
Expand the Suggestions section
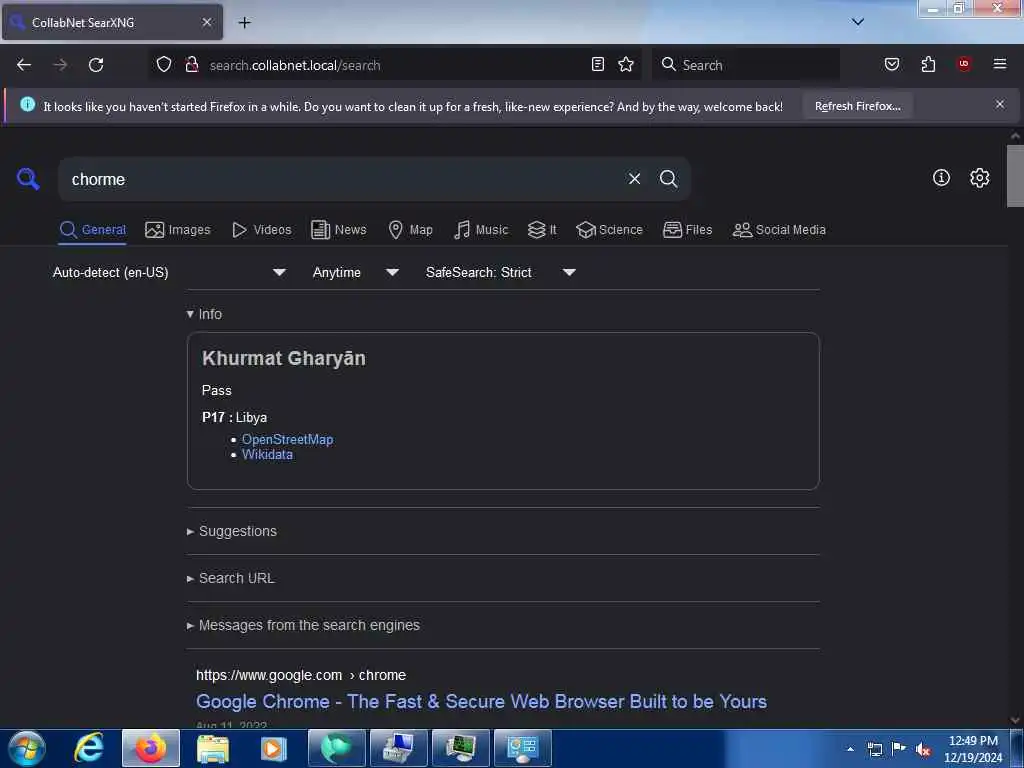(x=232, y=532)
